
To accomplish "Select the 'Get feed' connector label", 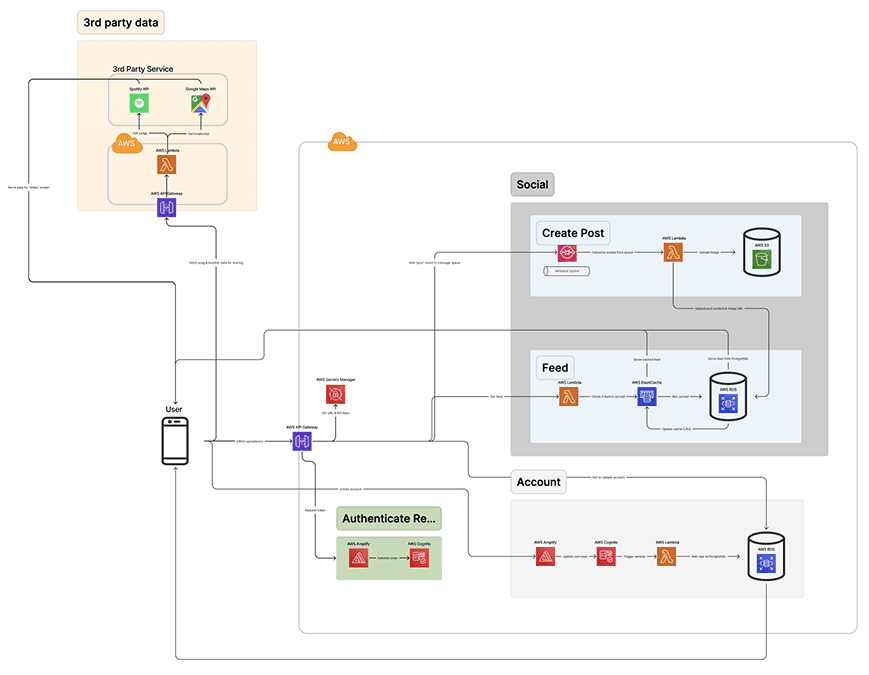I will tap(496, 397).
